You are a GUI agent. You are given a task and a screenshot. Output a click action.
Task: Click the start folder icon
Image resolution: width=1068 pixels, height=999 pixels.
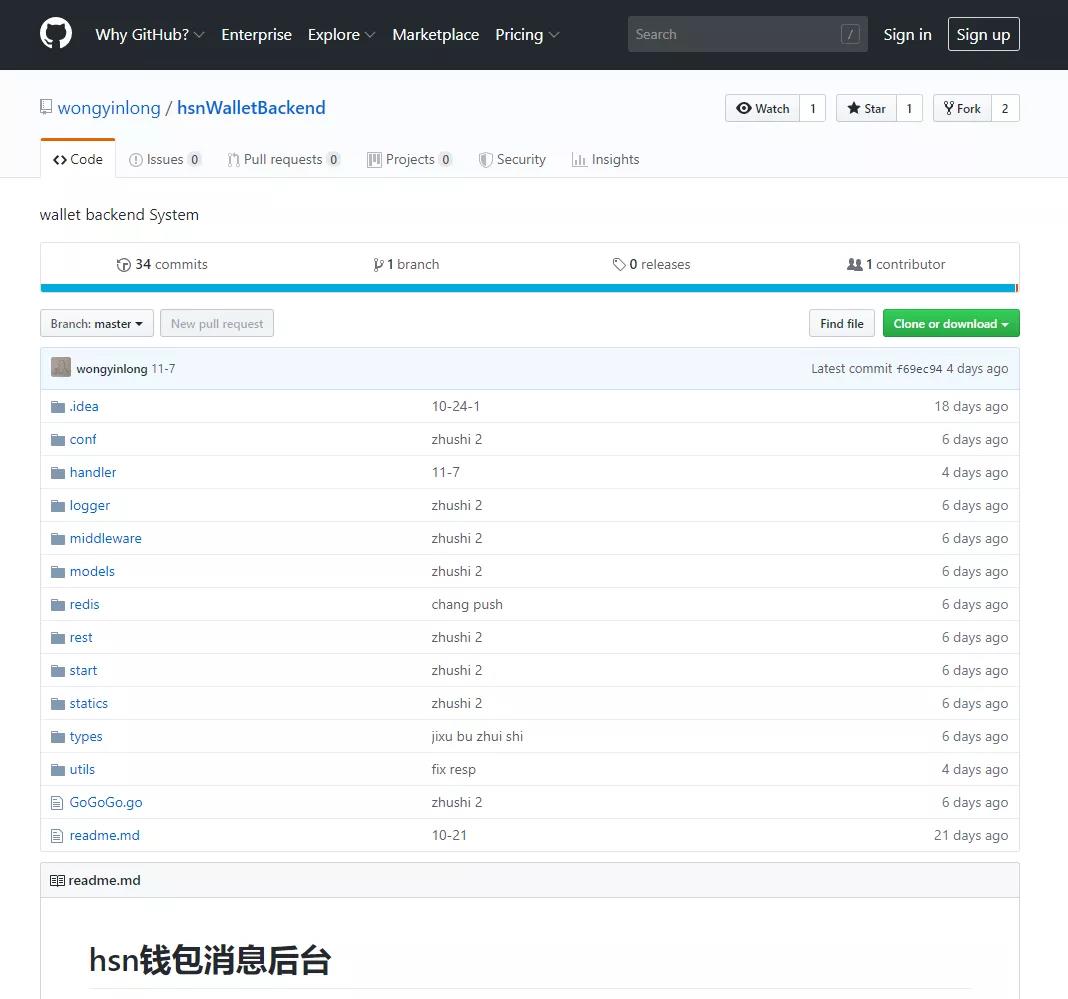pyautogui.click(x=58, y=671)
